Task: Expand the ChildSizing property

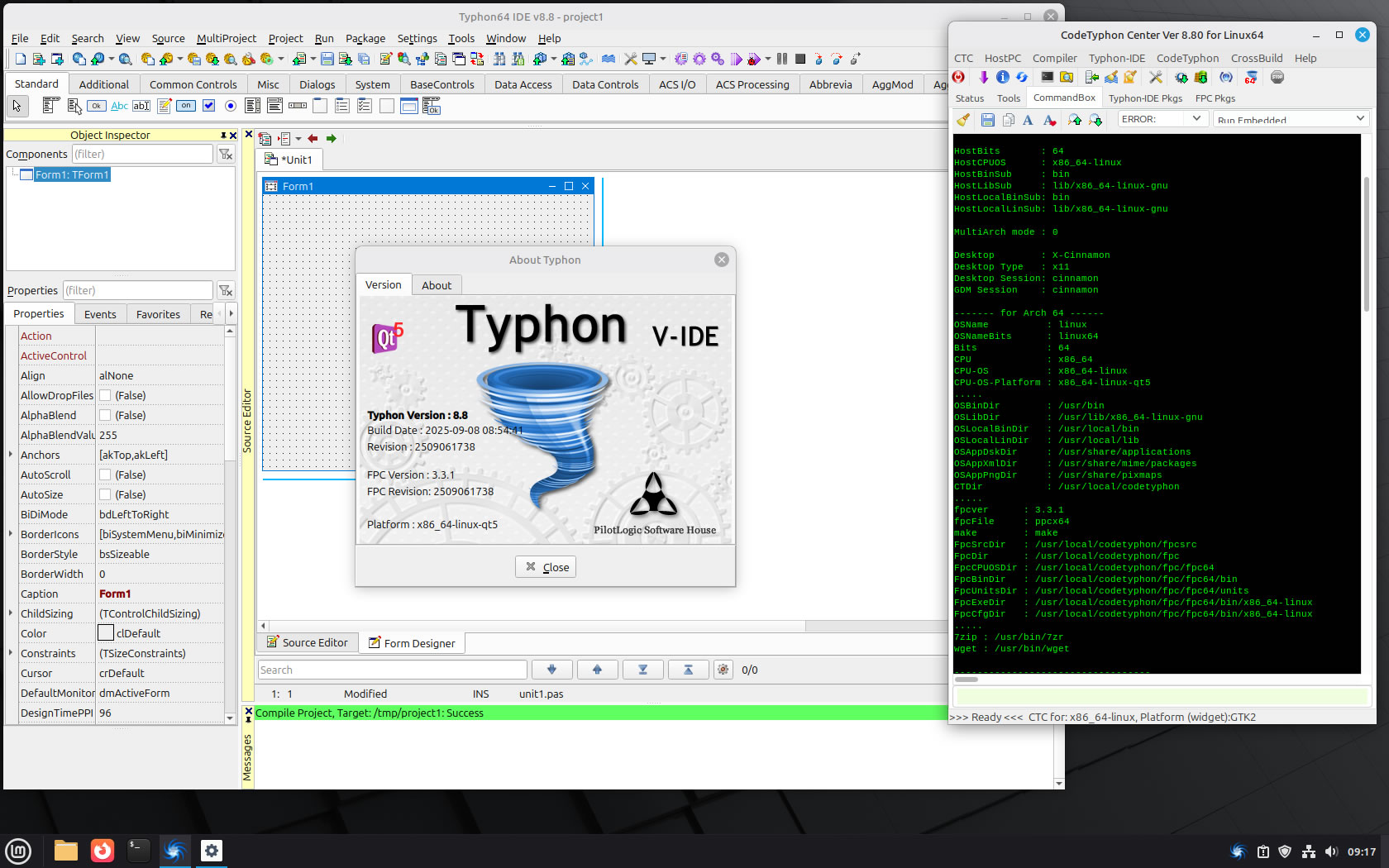Action: [11, 613]
